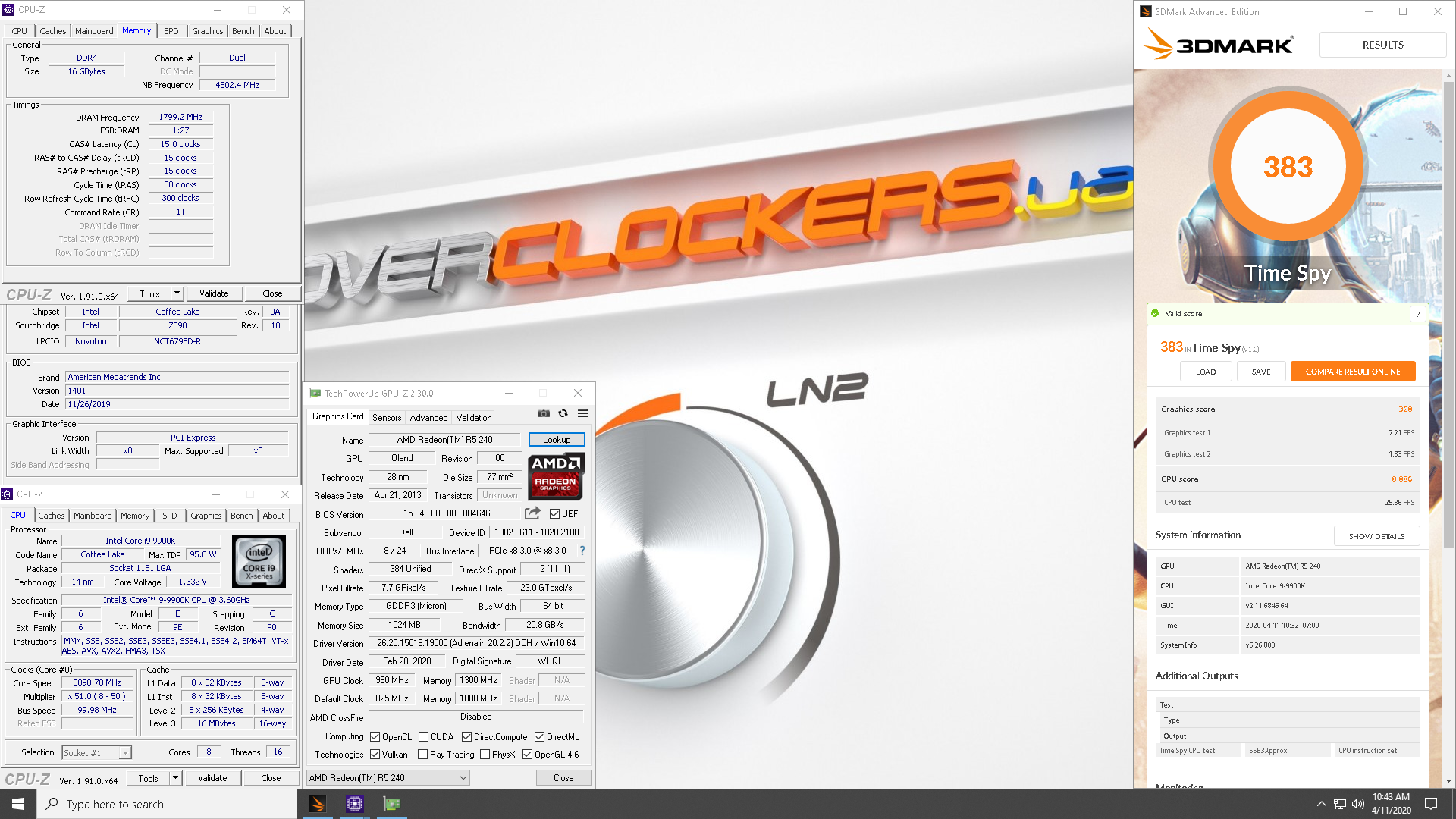Click the Intel Core i9 processor badge

pyautogui.click(x=259, y=561)
